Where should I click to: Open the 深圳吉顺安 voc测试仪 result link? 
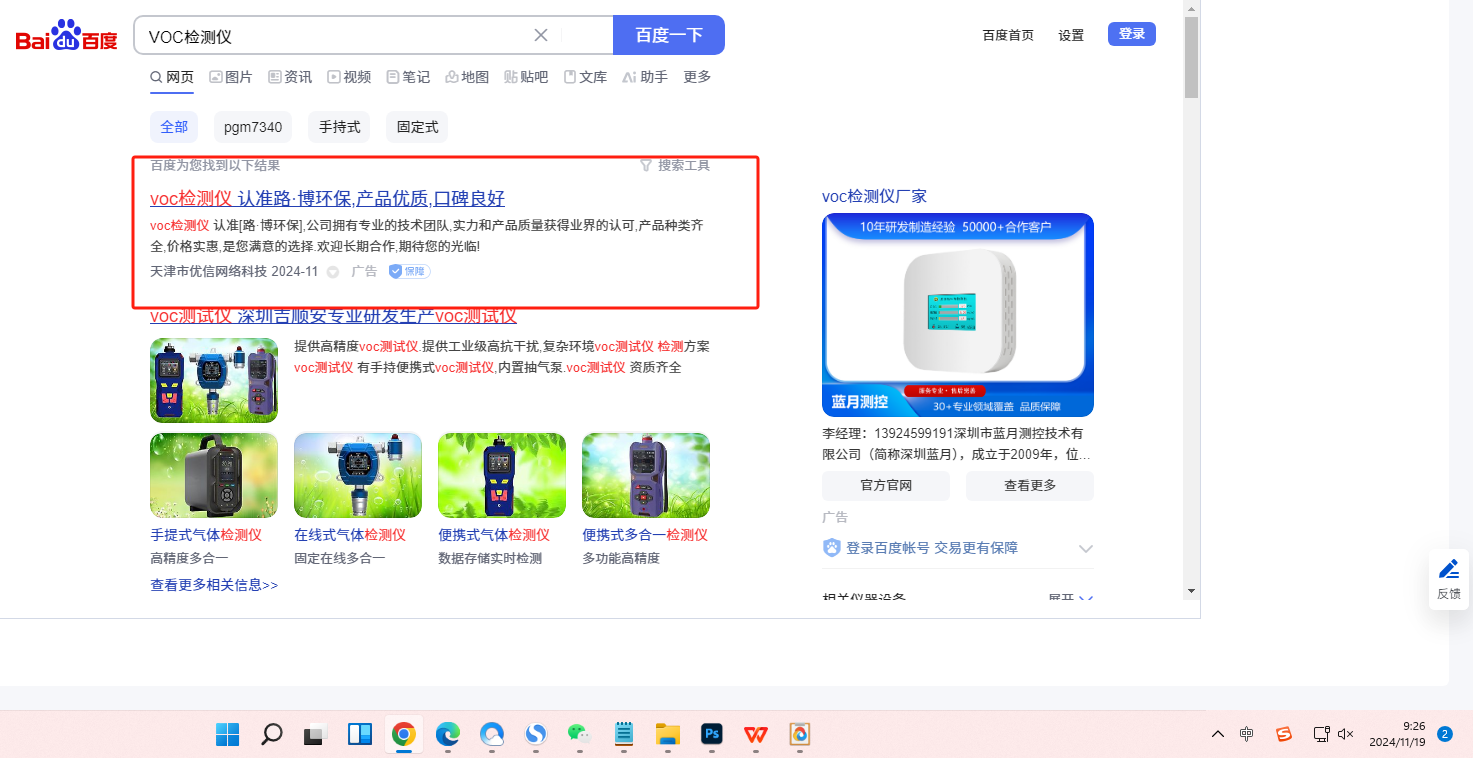[333, 316]
